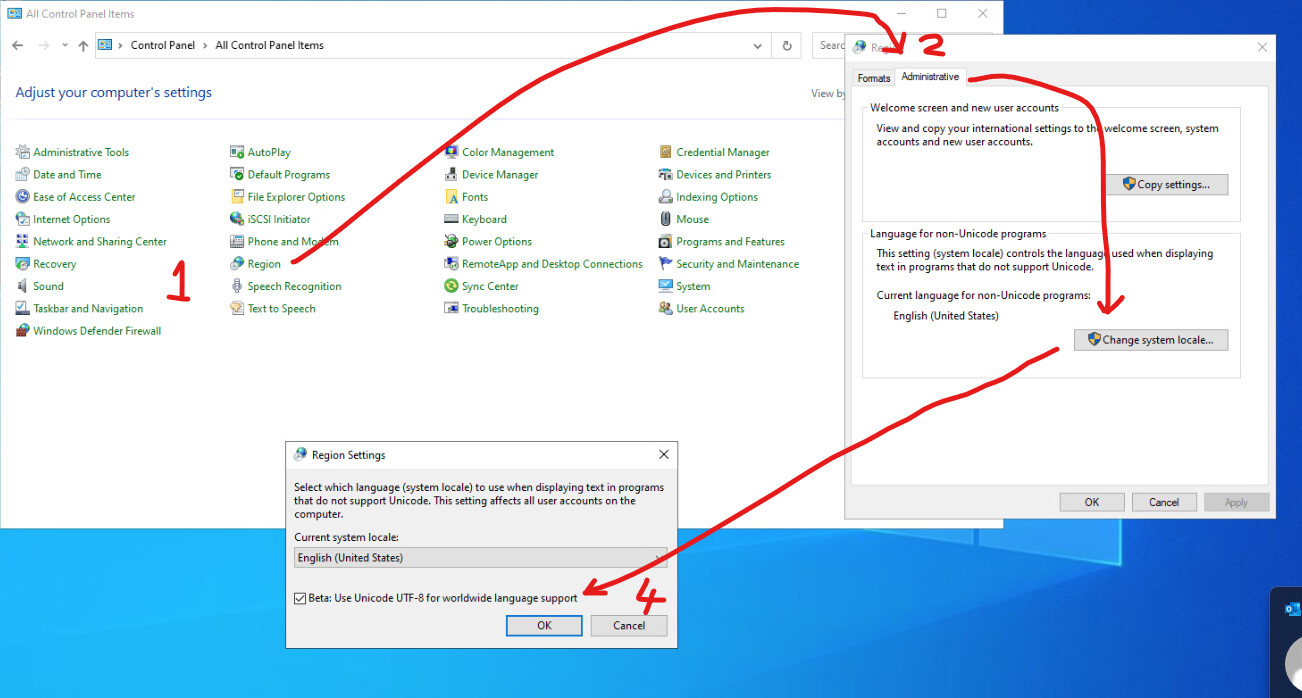Image resolution: width=1302 pixels, height=698 pixels.
Task: Click the Windows Defender Firewall icon
Action: click(x=23, y=331)
